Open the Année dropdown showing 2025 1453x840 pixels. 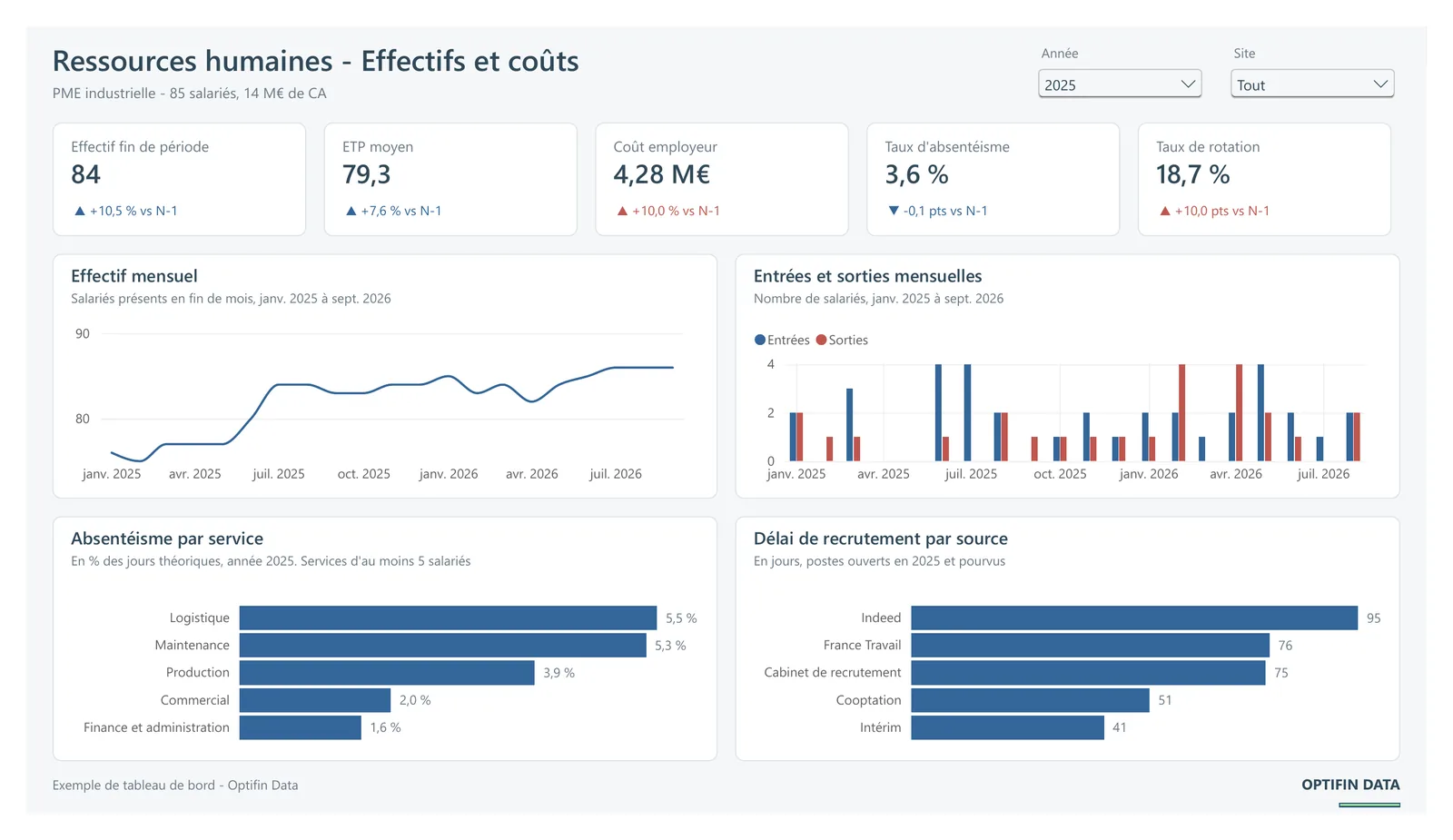(1120, 84)
